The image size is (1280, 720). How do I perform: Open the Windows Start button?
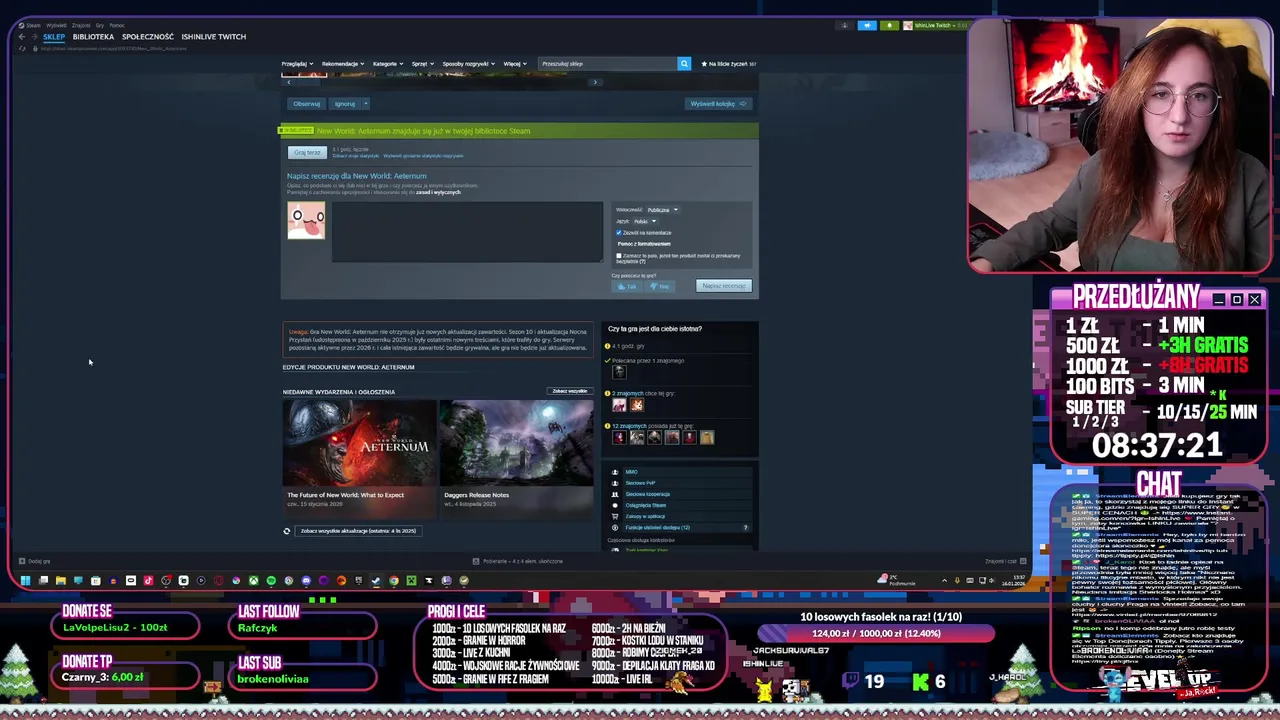25,580
